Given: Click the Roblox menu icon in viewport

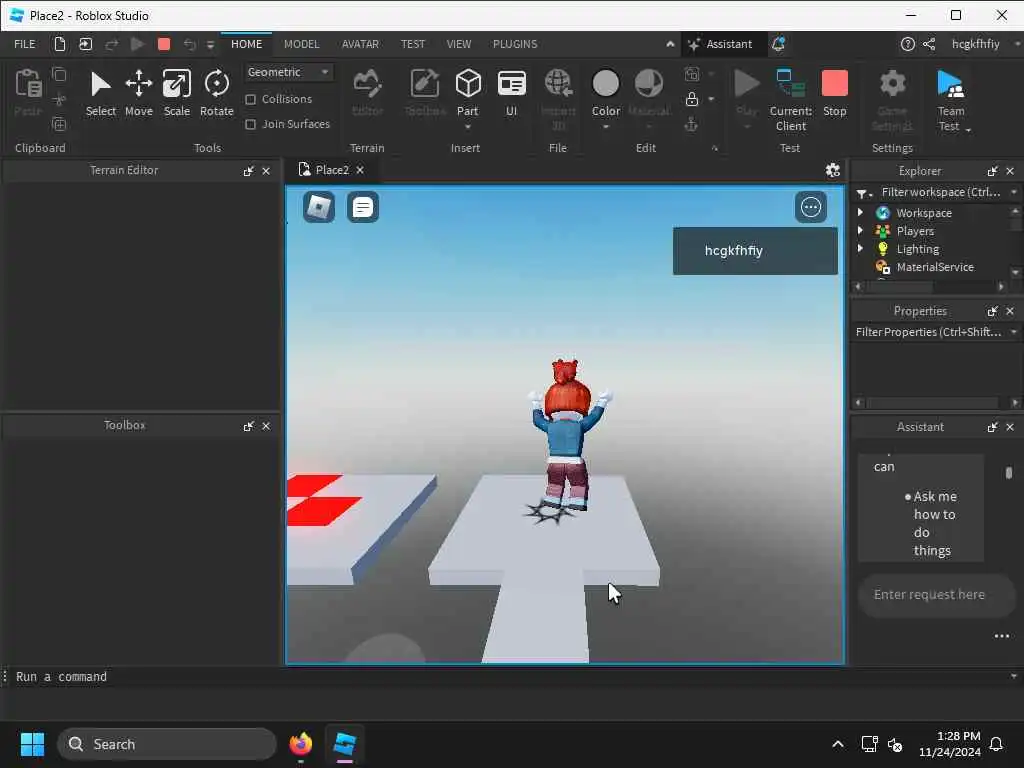Looking at the screenshot, I should pos(319,207).
